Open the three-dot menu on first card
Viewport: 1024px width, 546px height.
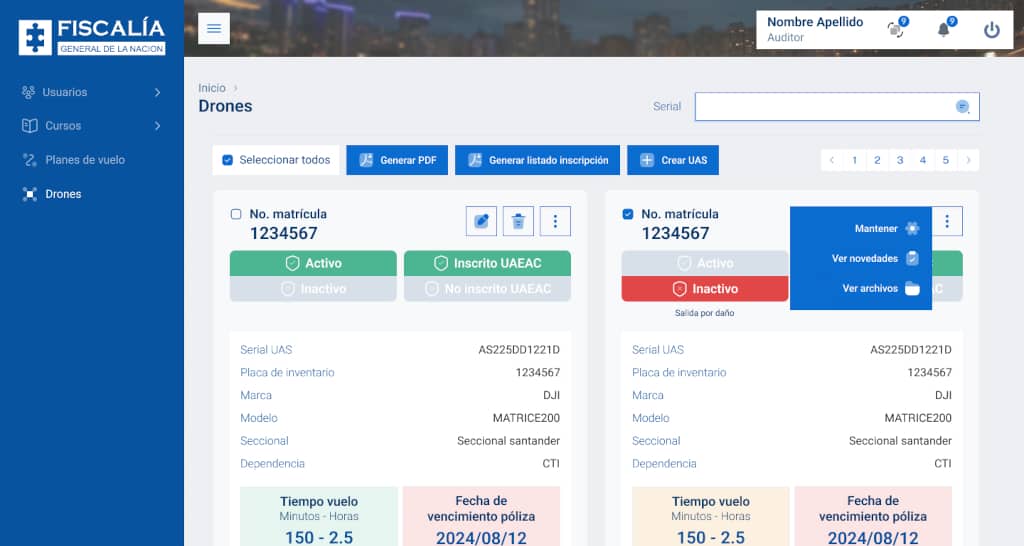[x=555, y=221]
